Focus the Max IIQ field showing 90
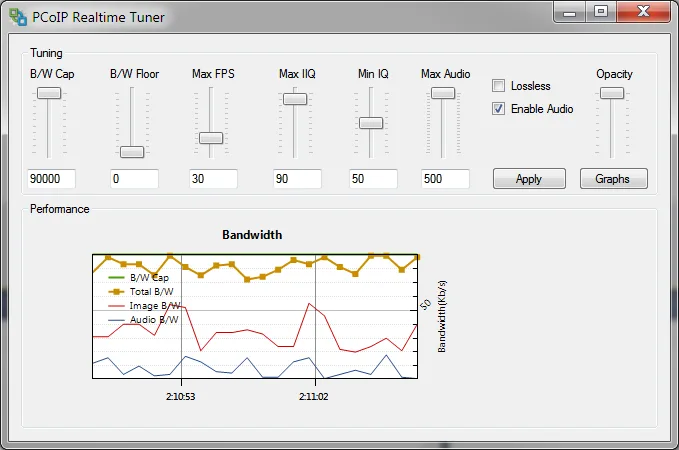Viewport: 679px width, 450px height. pos(297,179)
